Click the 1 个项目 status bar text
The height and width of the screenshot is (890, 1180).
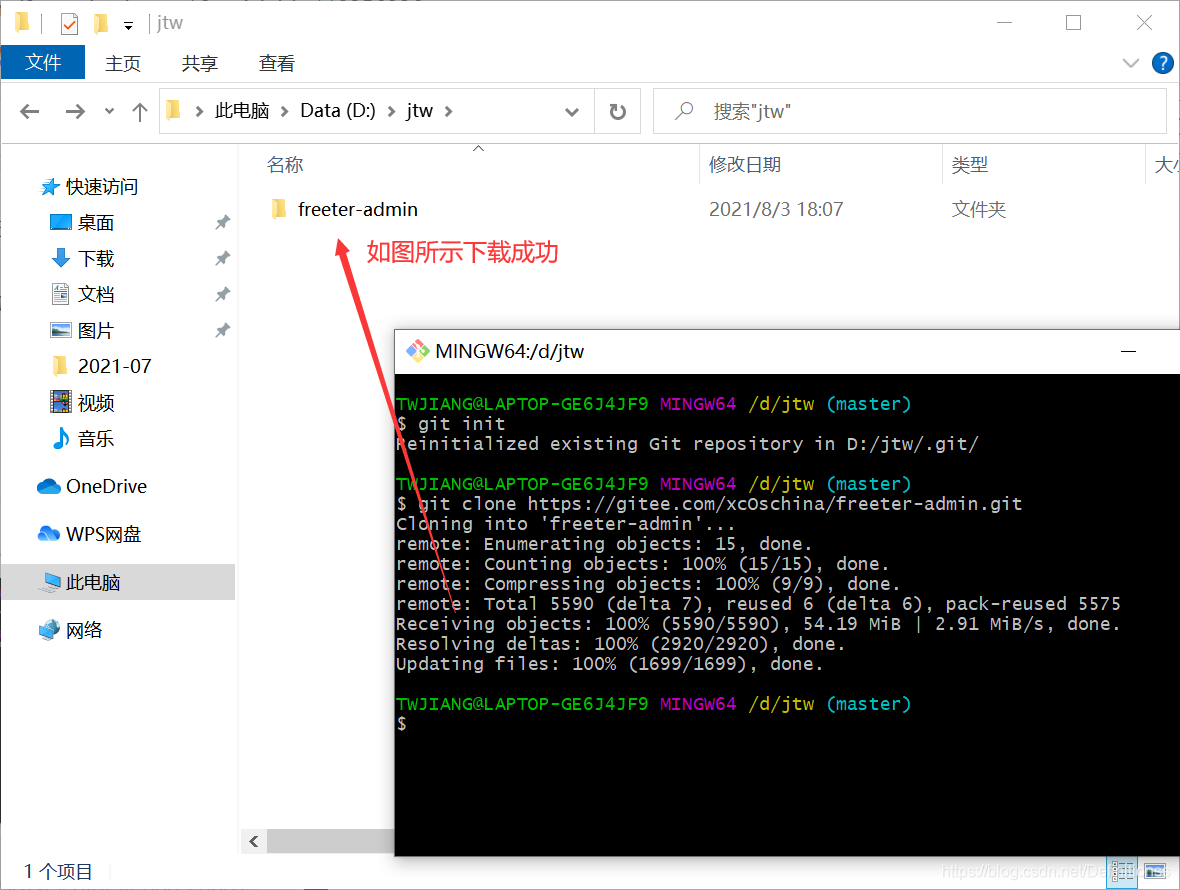(58, 872)
